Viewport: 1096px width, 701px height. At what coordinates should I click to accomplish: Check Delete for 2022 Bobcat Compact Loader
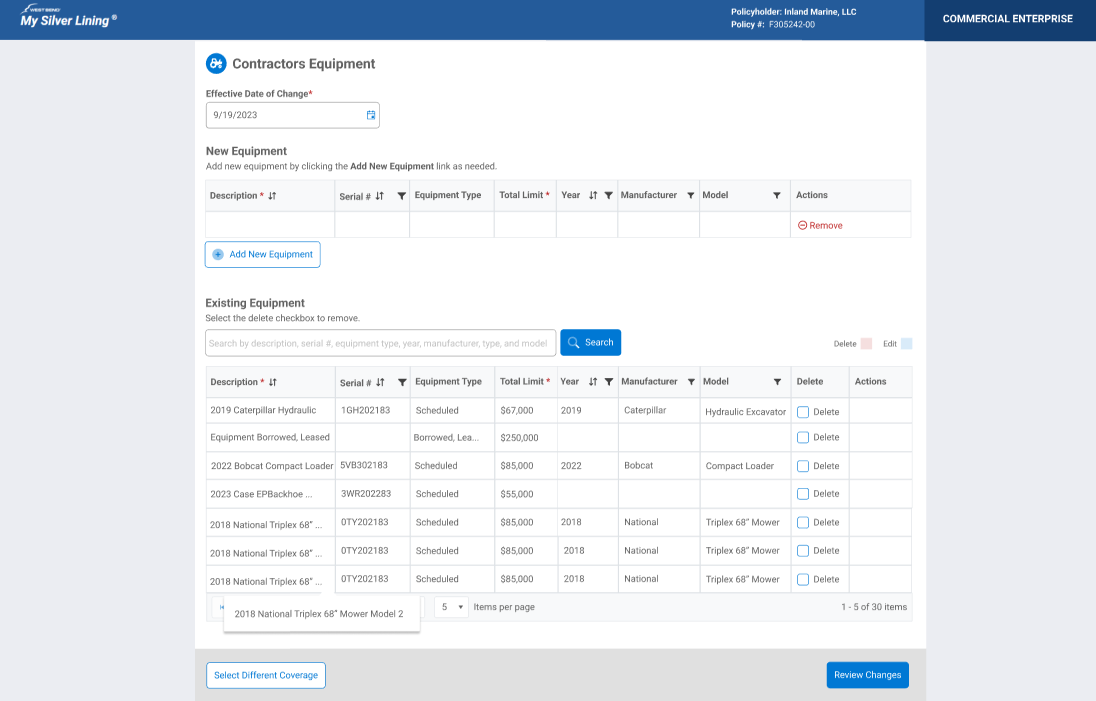[803, 466]
